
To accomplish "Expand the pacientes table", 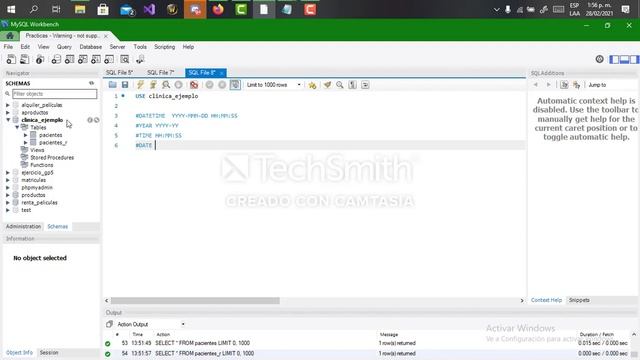I will [x=26, y=135].
